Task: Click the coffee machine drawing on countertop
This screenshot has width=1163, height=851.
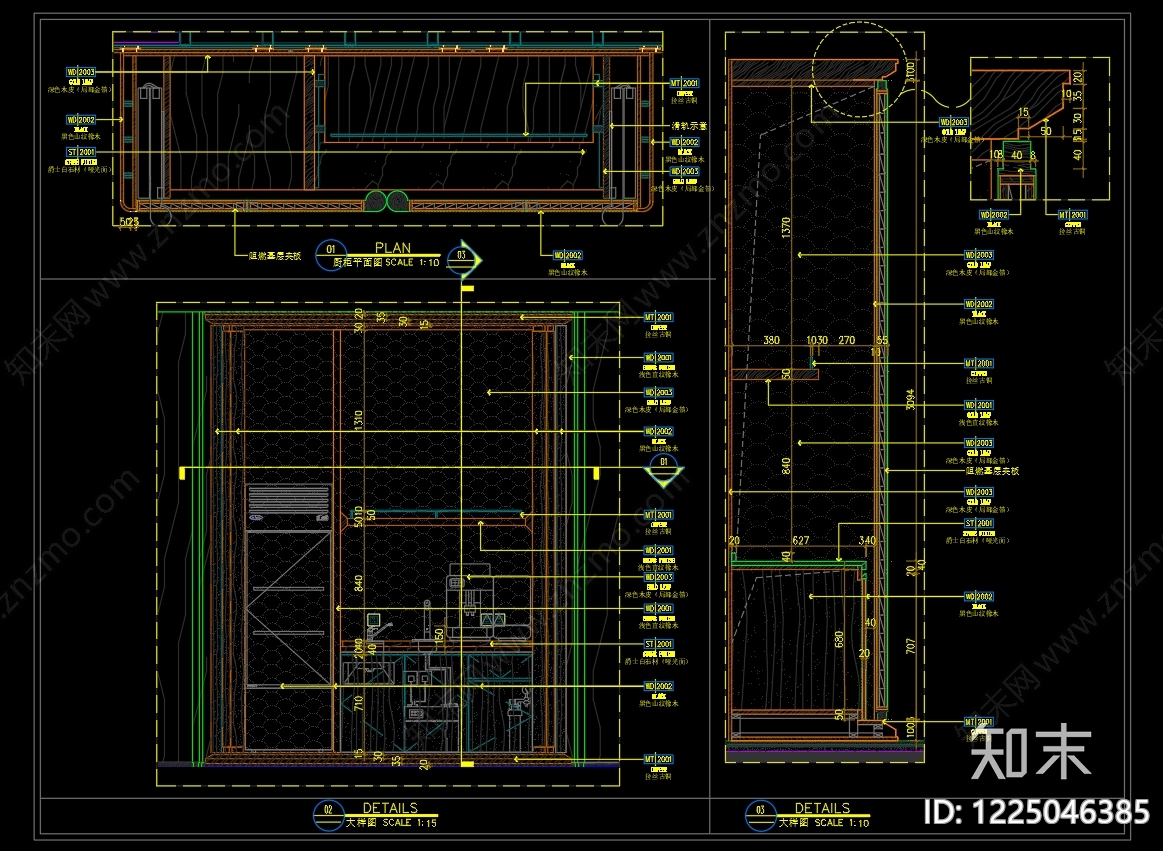Action: (469, 600)
